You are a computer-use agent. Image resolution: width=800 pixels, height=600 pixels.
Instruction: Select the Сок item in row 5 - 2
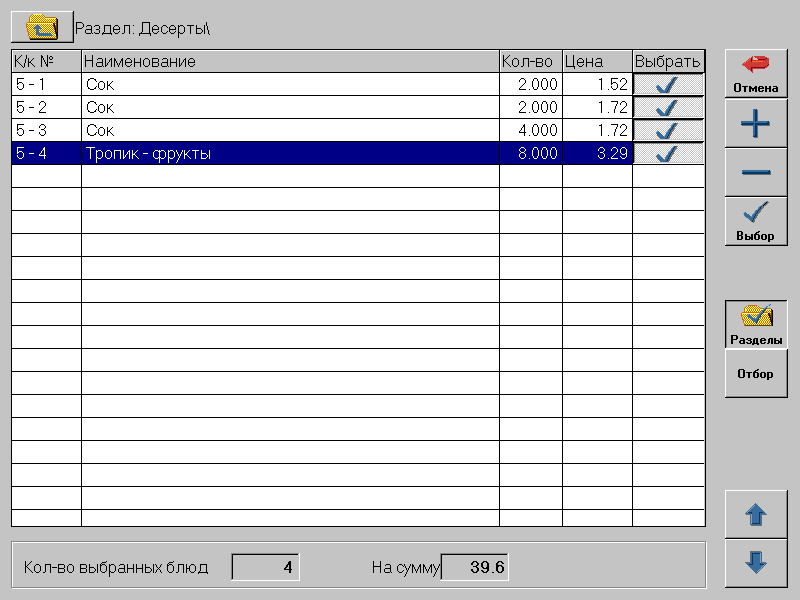pos(290,107)
